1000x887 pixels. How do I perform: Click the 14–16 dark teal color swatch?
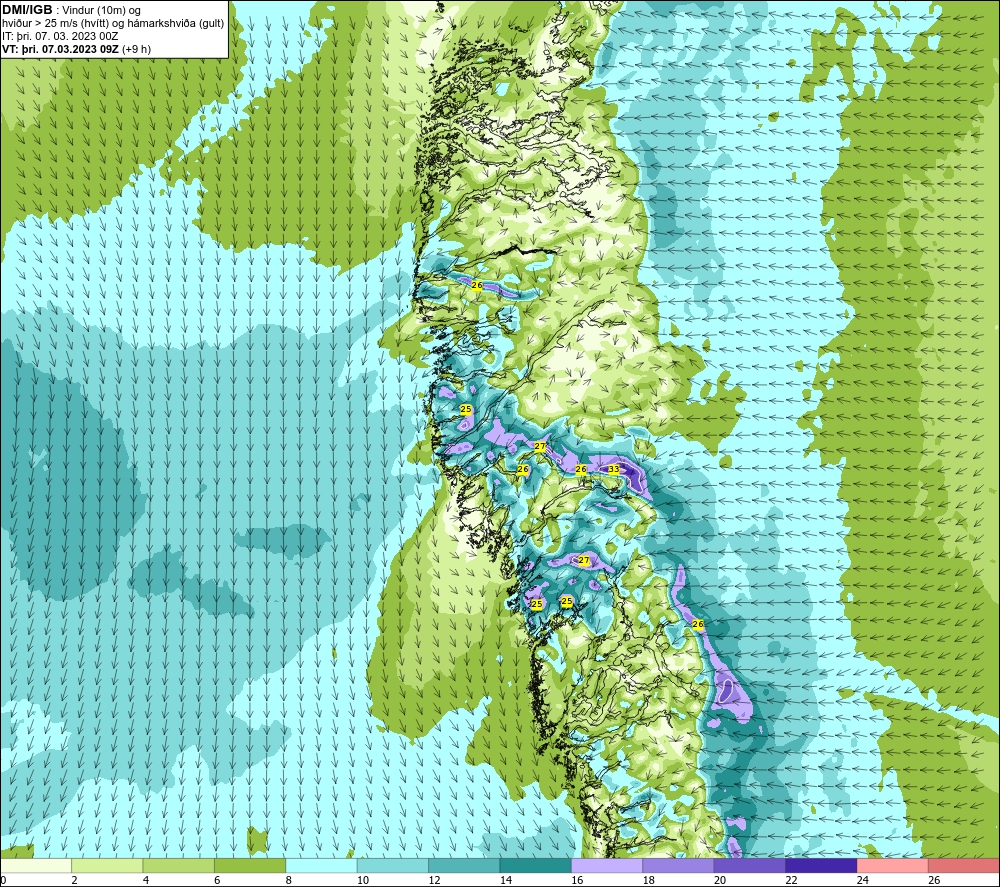tap(536, 866)
